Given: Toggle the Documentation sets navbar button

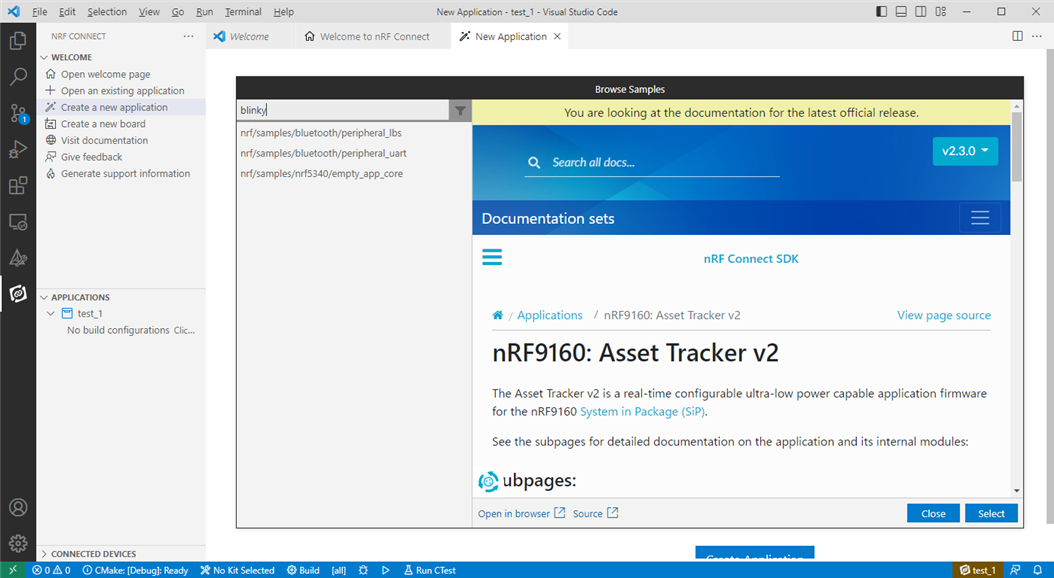Looking at the screenshot, I should click(x=979, y=218).
